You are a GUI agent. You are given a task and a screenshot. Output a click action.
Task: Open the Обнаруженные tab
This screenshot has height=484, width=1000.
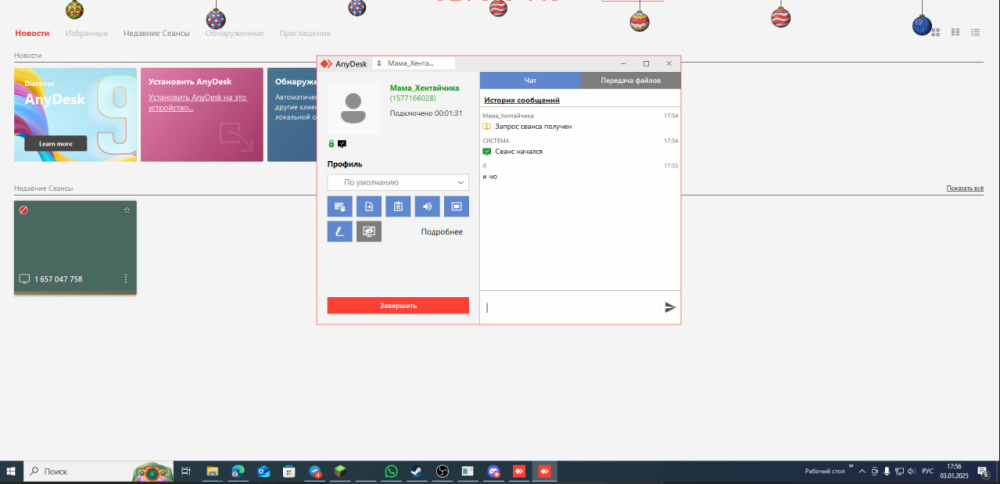(x=234, y=33)
